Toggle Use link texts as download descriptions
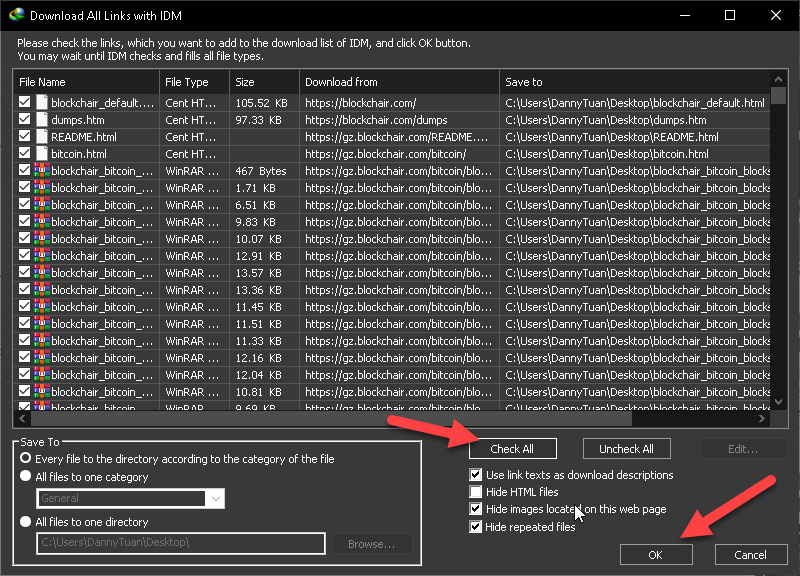This screenshot has height=576, width=800. pos(476,475)
